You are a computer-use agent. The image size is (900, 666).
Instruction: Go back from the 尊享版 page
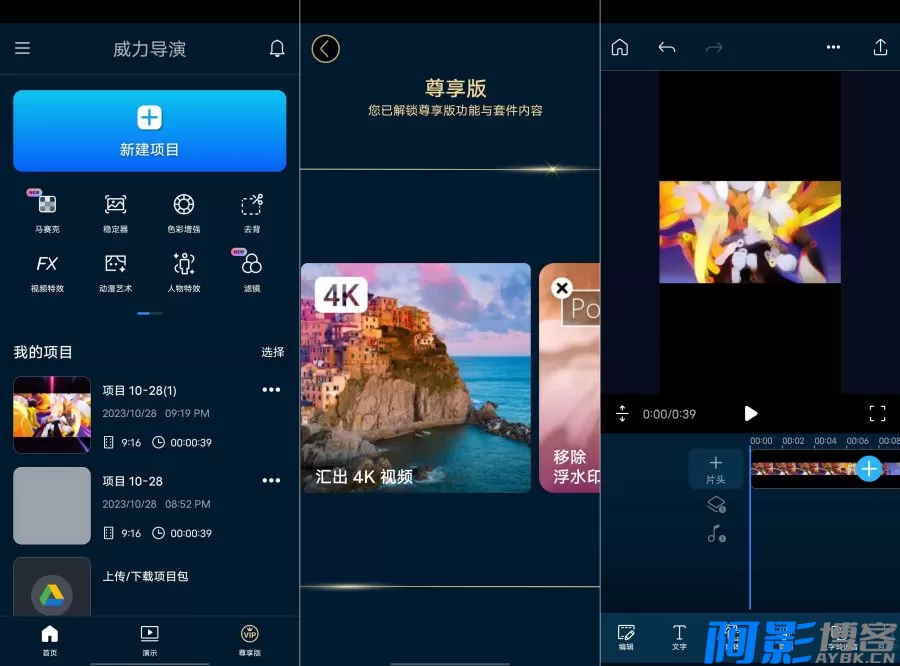click(x=325, y=49)
